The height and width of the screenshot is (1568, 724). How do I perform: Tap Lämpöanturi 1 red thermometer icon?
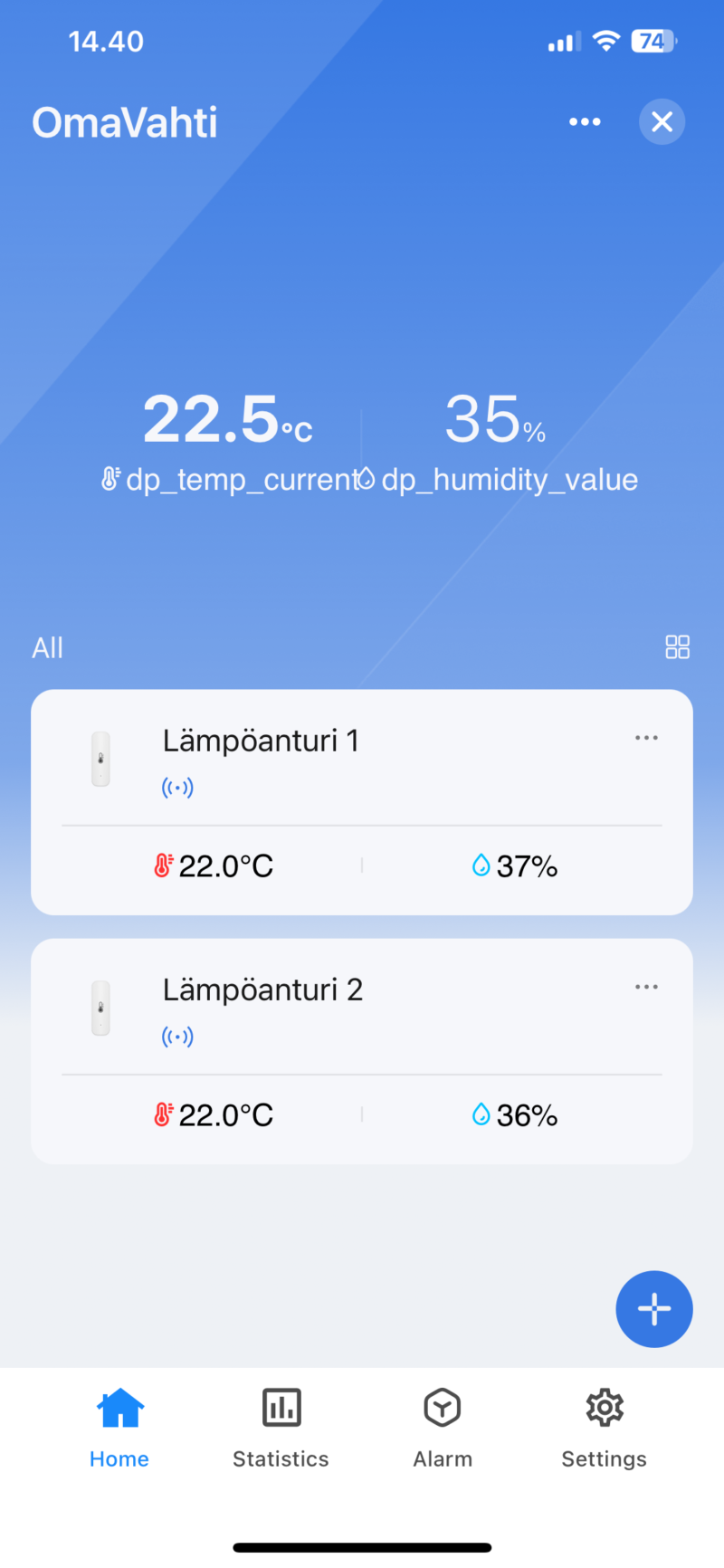coord(163,866)
